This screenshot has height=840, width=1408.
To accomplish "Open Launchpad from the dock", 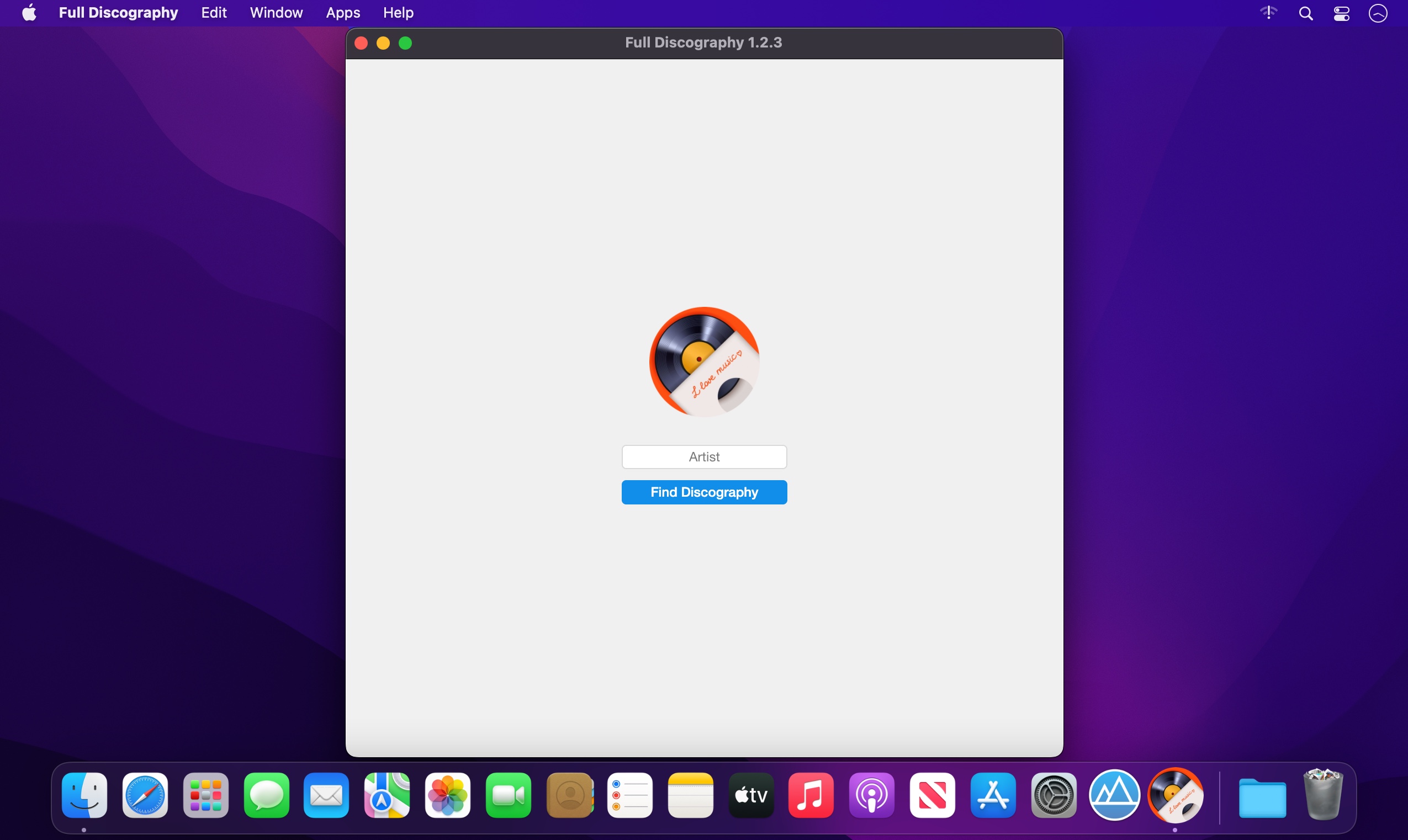I will click(205, 795).
